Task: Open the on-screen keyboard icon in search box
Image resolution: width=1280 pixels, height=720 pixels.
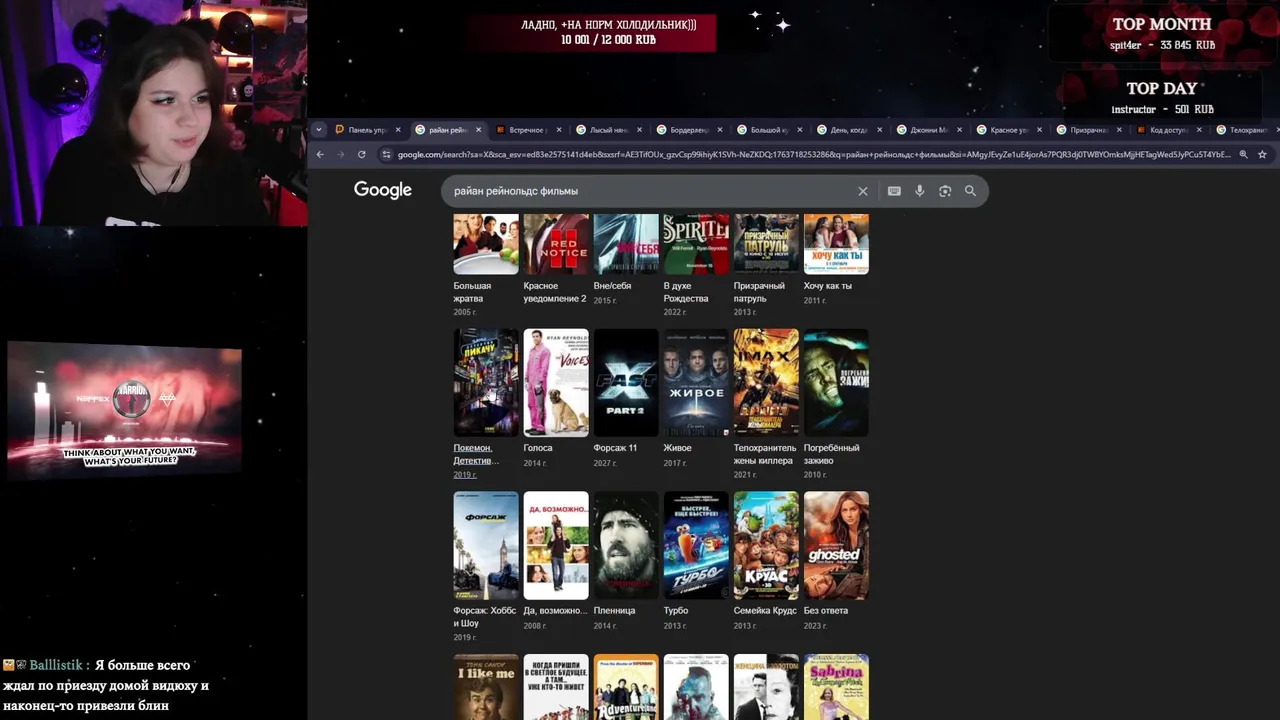Action: point(894,191)
